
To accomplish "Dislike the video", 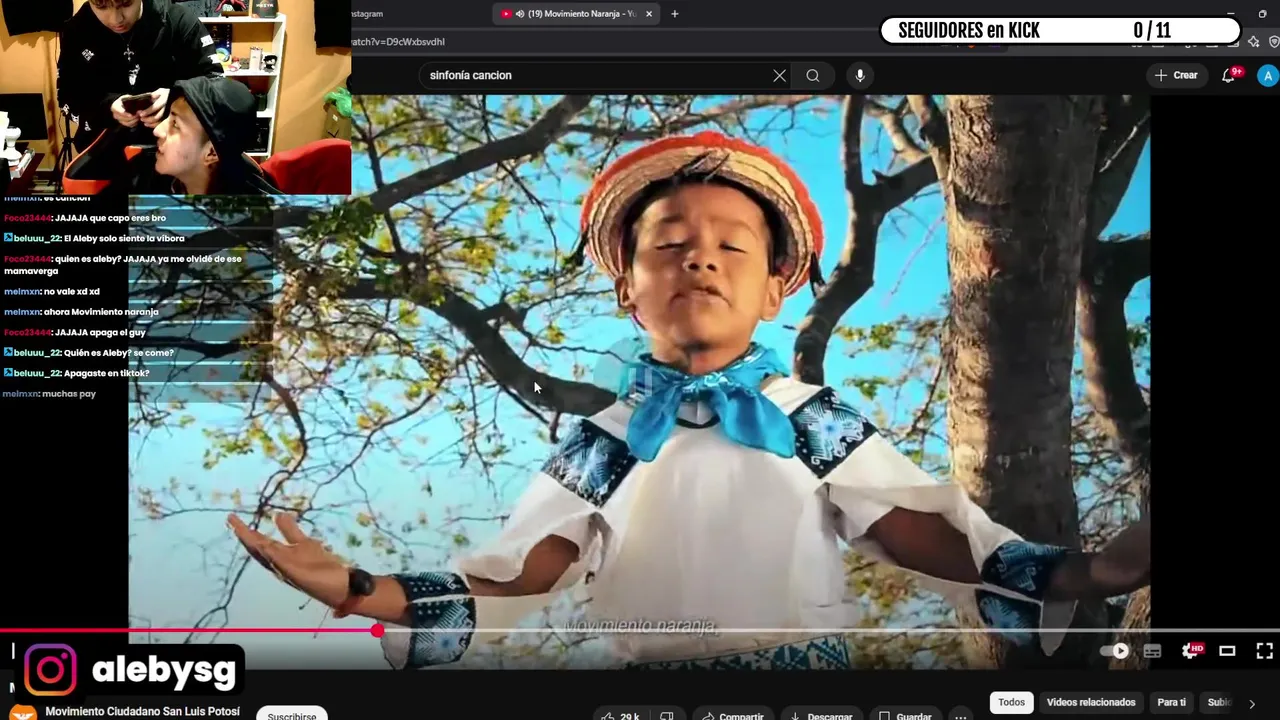I will [667, 715].
